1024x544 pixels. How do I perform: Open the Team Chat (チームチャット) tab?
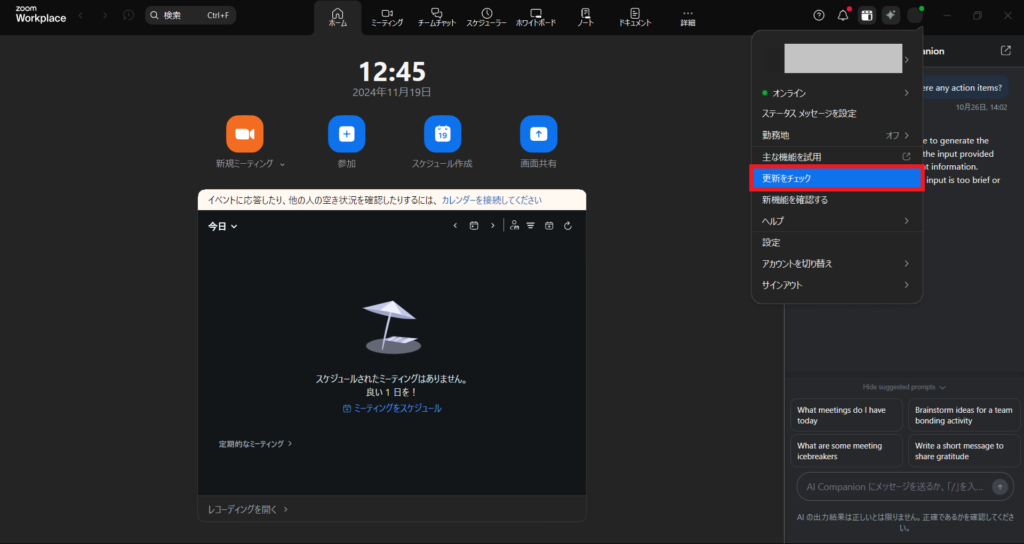pos(436,17)
